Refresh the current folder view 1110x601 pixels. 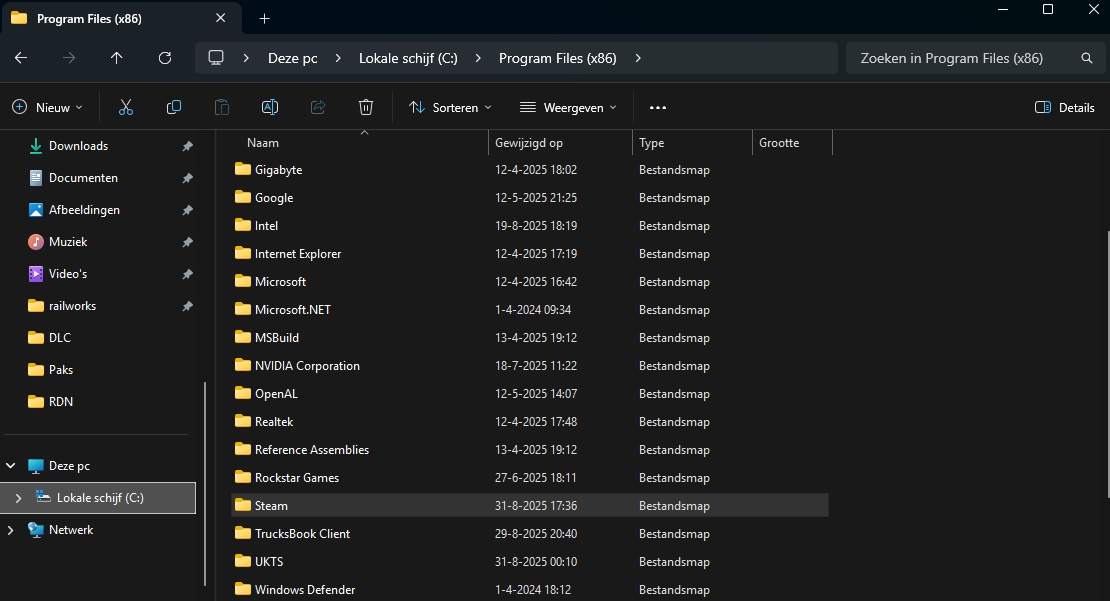pos(165,58)
